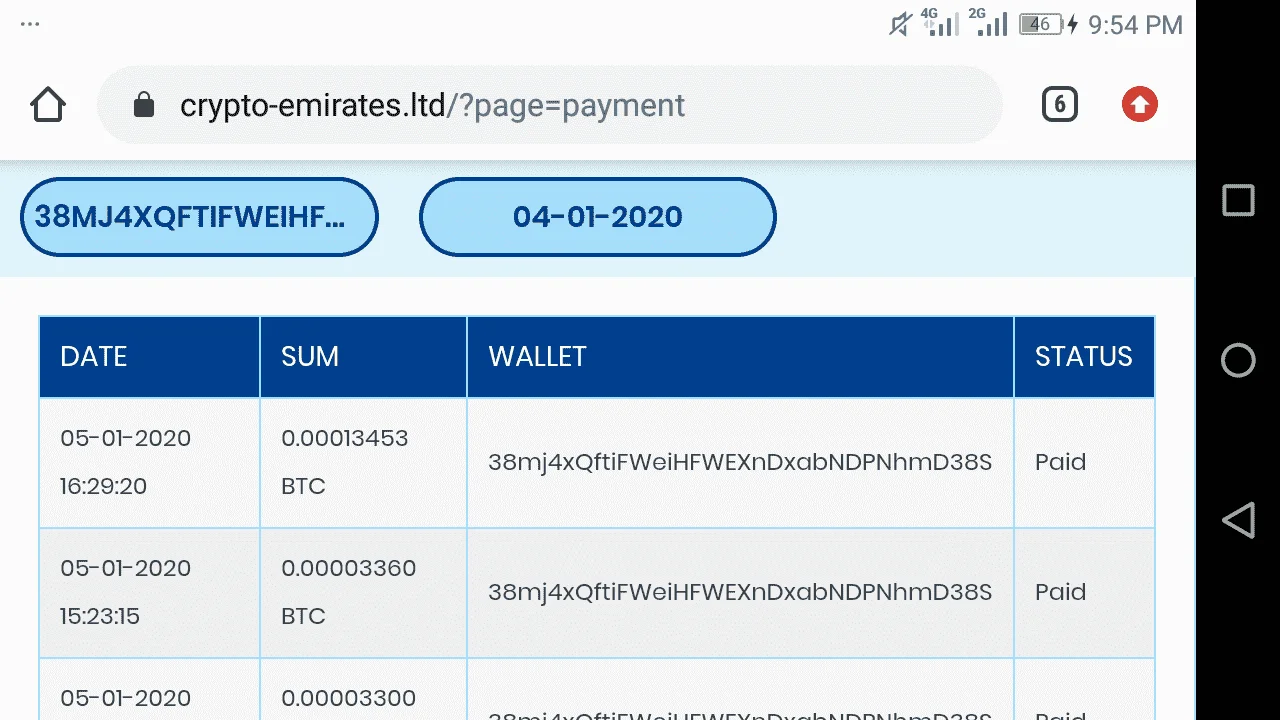Tap the Android back triangle button
Screen dimensions: 1280x720
point(1238,520)
